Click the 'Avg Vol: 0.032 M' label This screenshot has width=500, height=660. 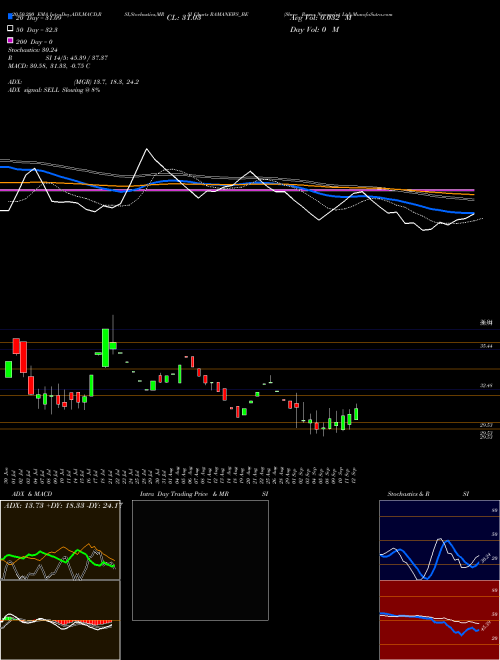pos(320,18)
